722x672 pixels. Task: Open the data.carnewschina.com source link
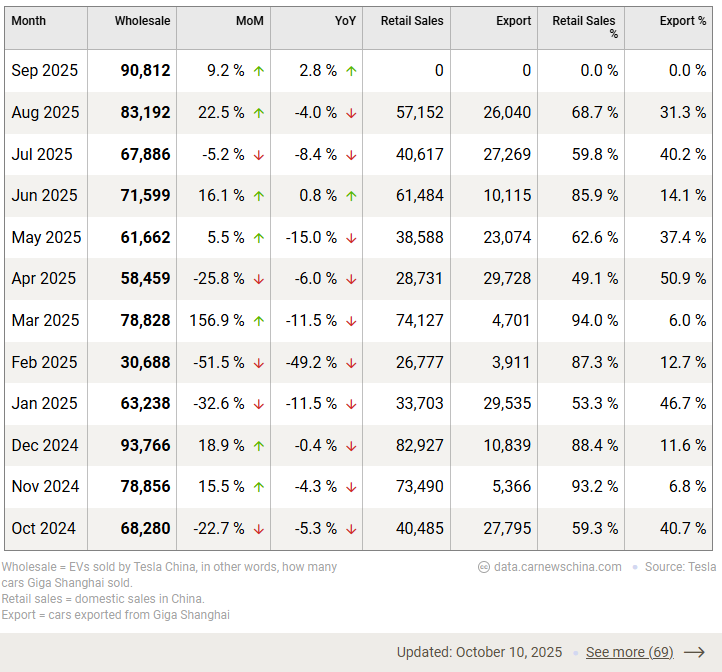pos(557,567)
